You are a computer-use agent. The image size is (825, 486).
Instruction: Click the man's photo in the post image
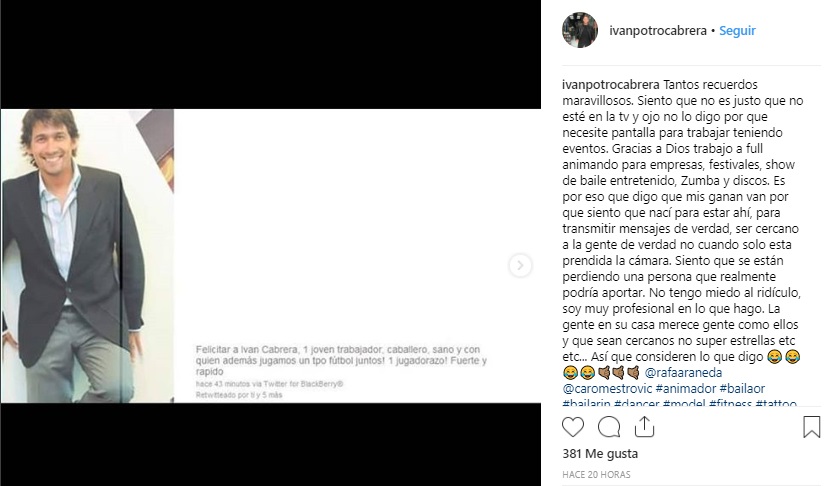[87, 256]
